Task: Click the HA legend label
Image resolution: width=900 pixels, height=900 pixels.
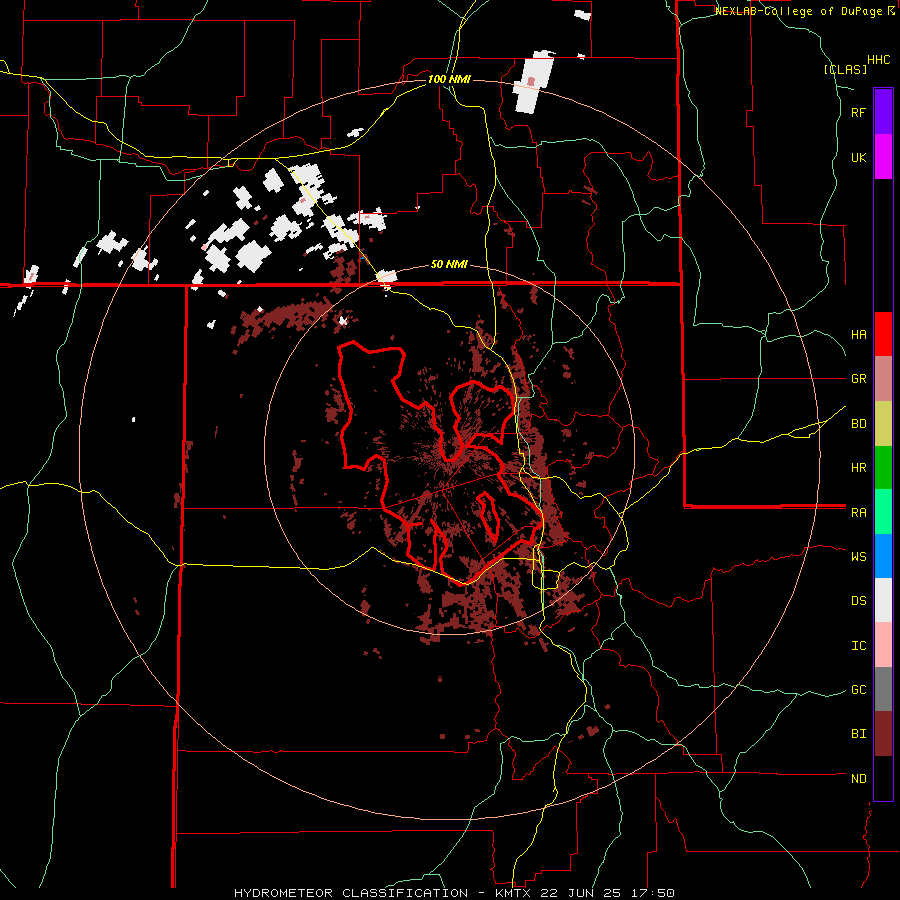Action: (859, 335)
